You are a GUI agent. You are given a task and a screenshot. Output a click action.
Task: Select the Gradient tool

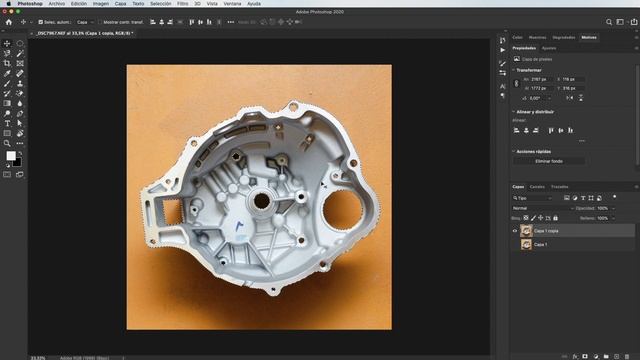7,103
